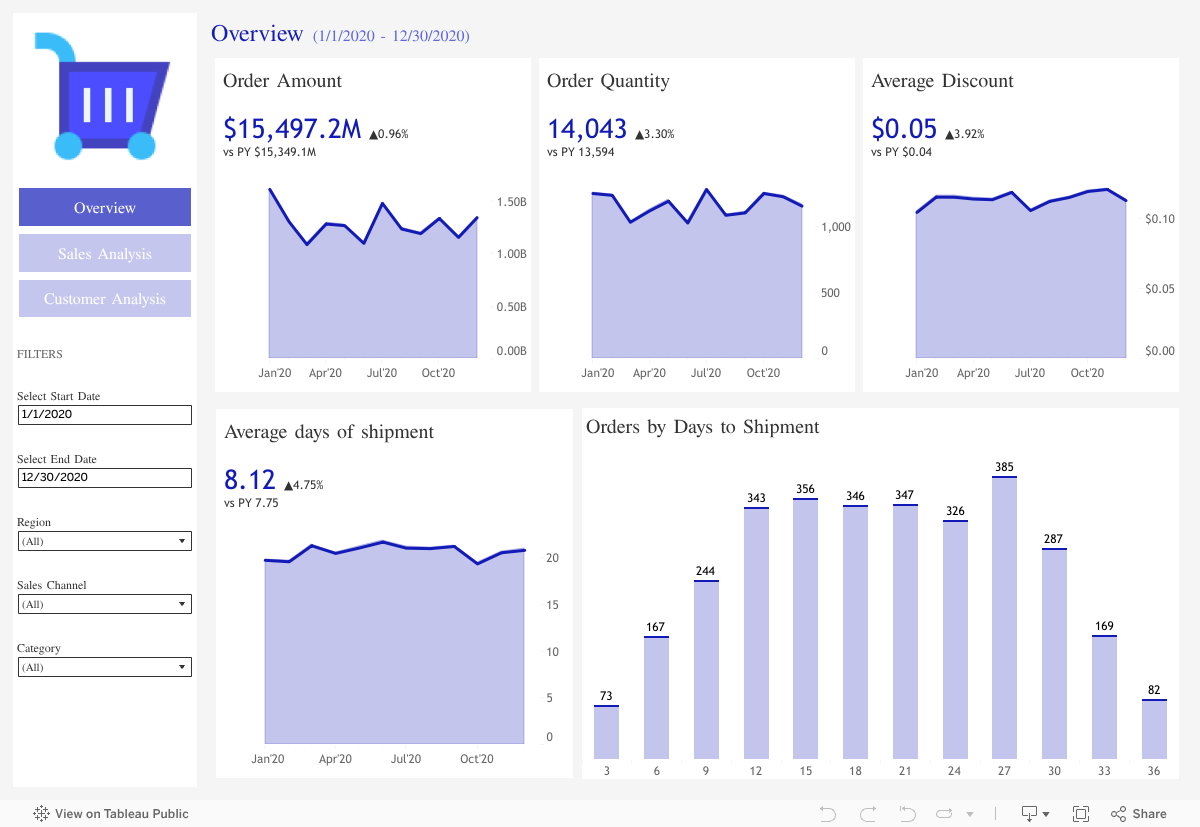Click the Redo arrow icon
The width and height of the screenshot is (1200, 827).
coord(867,814)
